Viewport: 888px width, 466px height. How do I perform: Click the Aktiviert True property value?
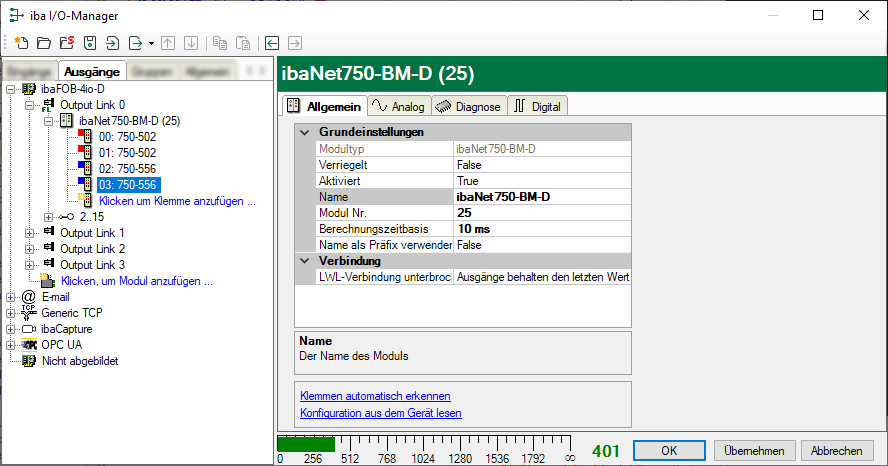[x=541, y=181]
